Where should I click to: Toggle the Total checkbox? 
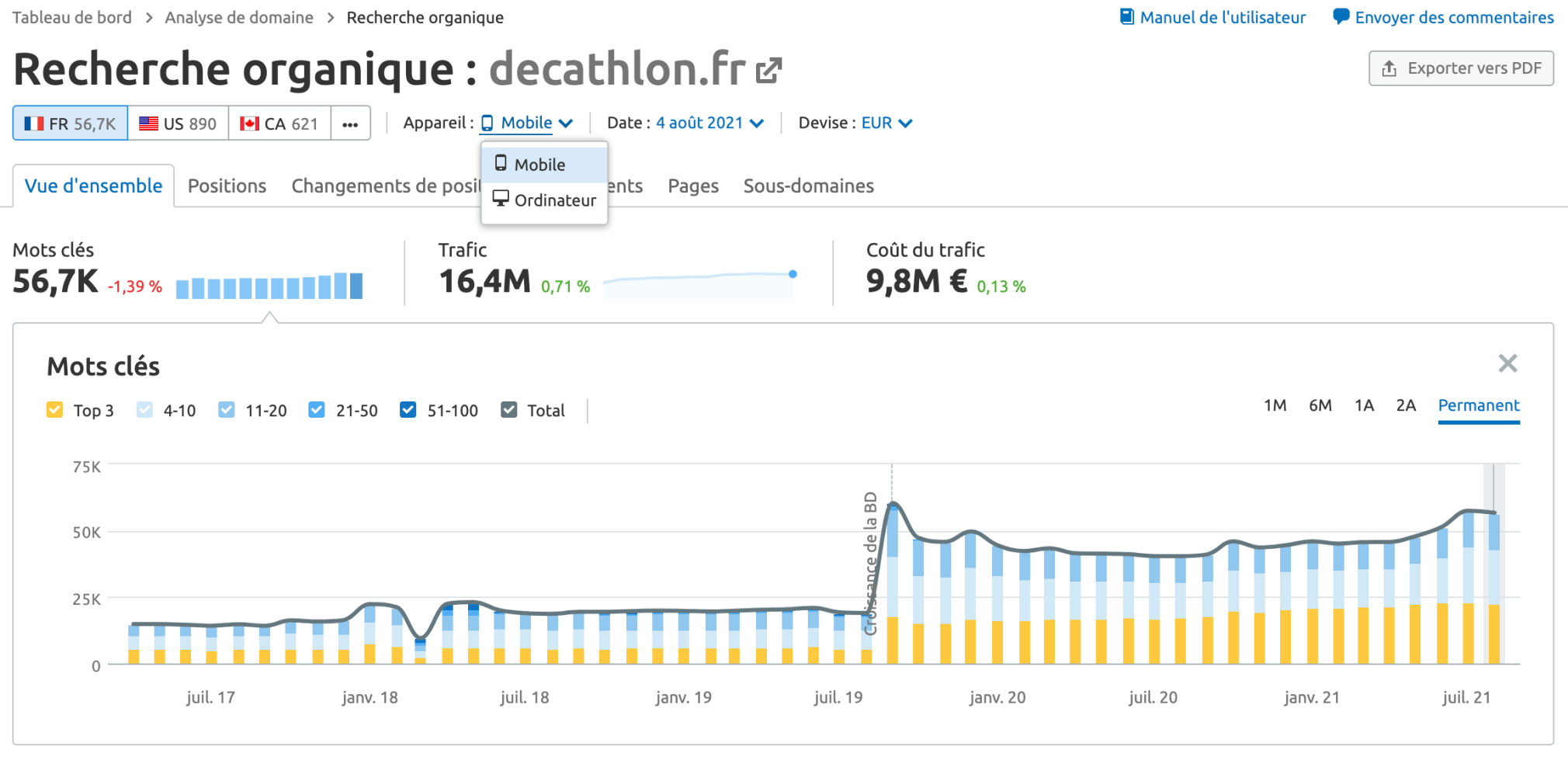509,410
